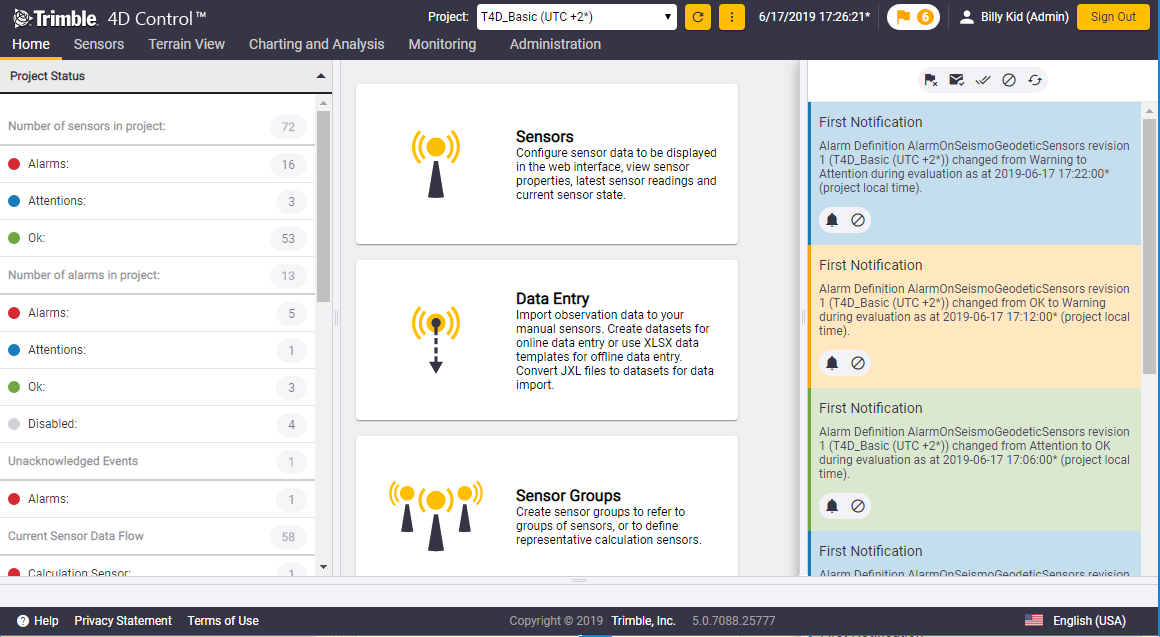Viewport: 1160px width, 637px height.
Task: Click the sensor Ok count of 53
Action: coord(289,238)
